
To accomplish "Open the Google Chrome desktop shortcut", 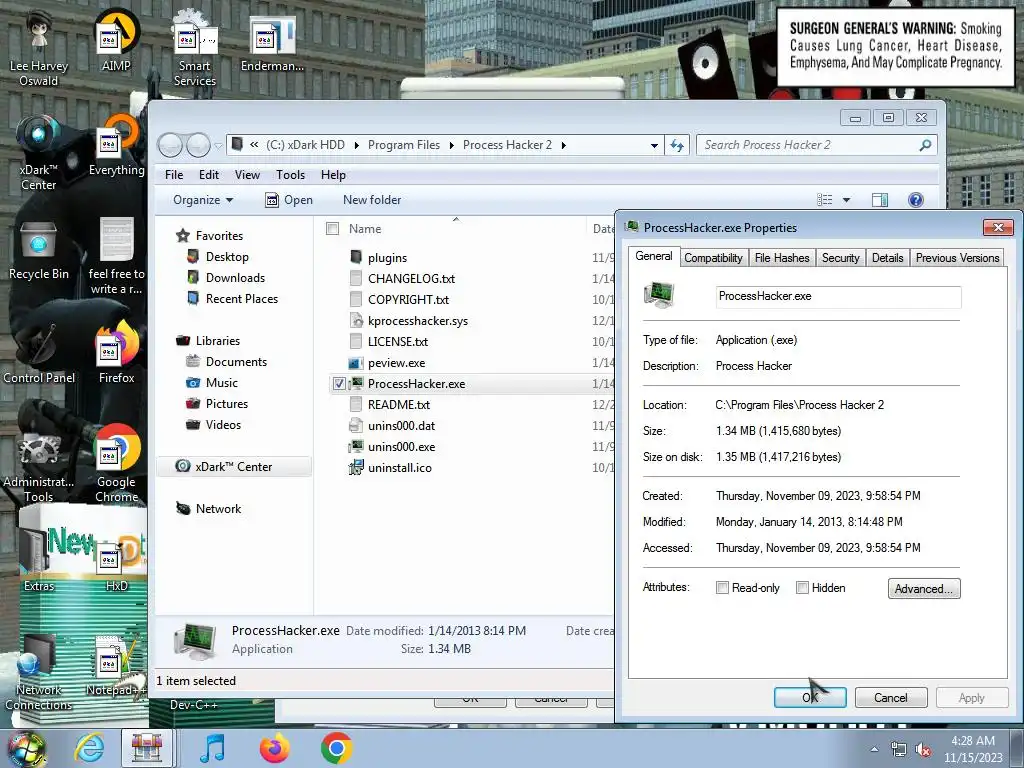I will [116, 464].
